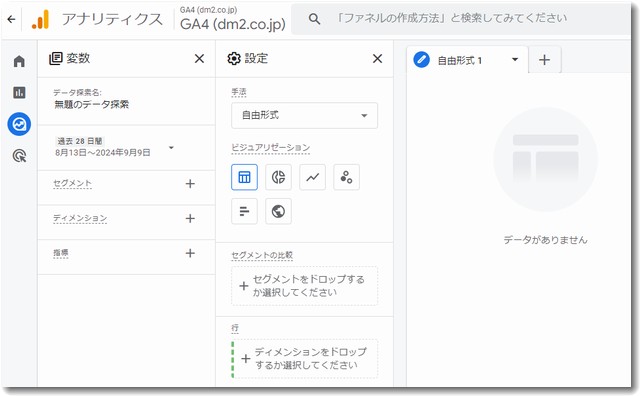Viewport: 640px width, 396px height.
Task: Select the table visualization icon
Action: tap(244, 177)
